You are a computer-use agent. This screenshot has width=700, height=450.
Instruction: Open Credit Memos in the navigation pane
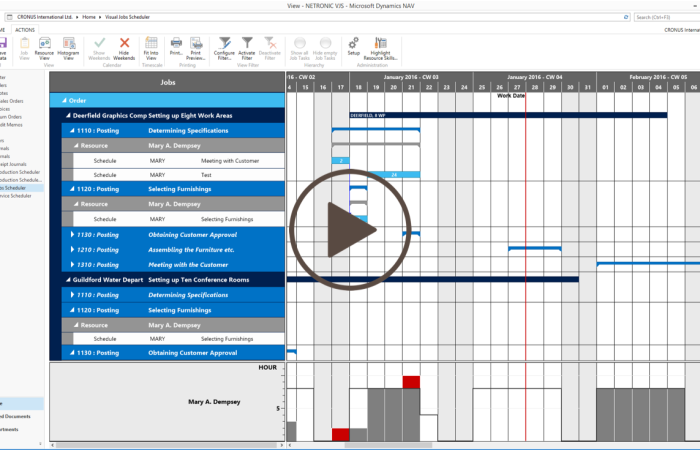coord(11,125)
